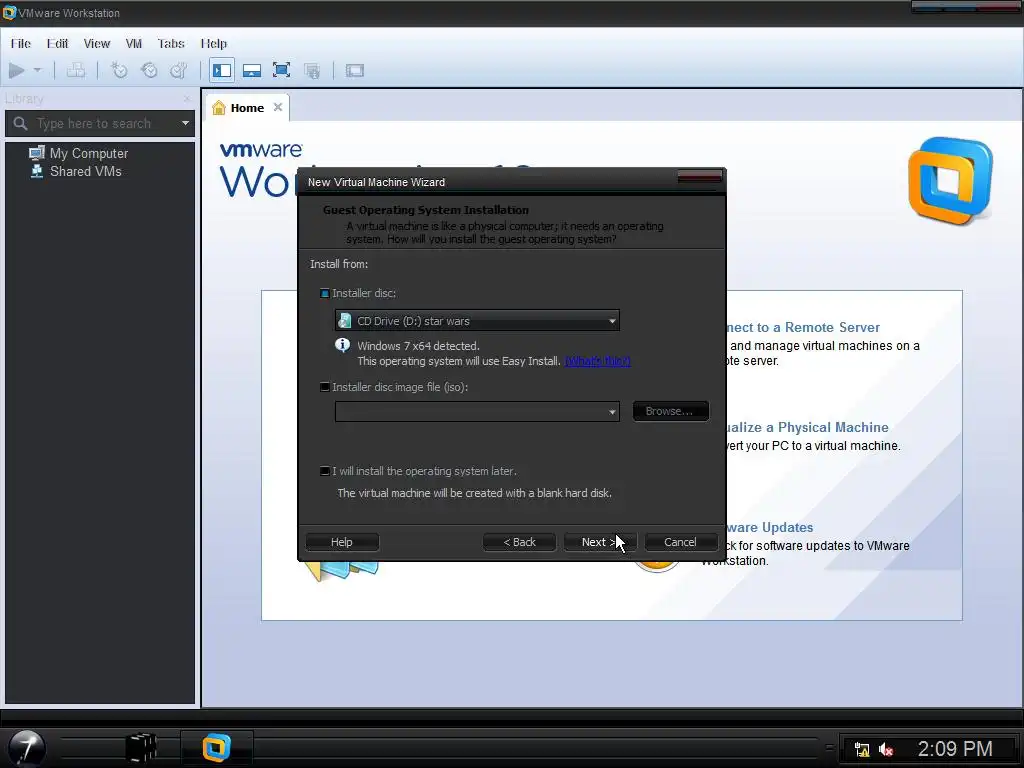Open the Help menu
Screen dimensions: 1024x768
(x=214, y=43)
